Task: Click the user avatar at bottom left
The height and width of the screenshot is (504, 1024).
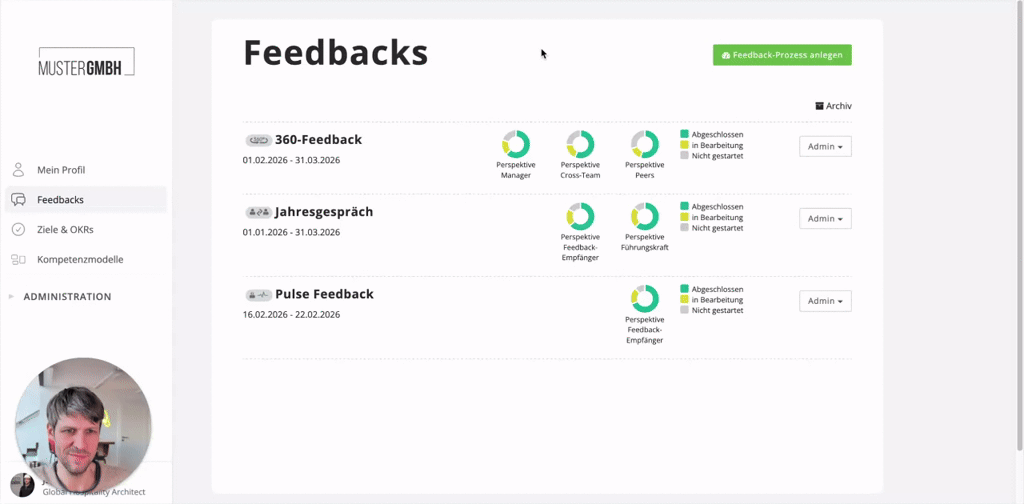Action: pyautogui.click(x=22, y=485)
